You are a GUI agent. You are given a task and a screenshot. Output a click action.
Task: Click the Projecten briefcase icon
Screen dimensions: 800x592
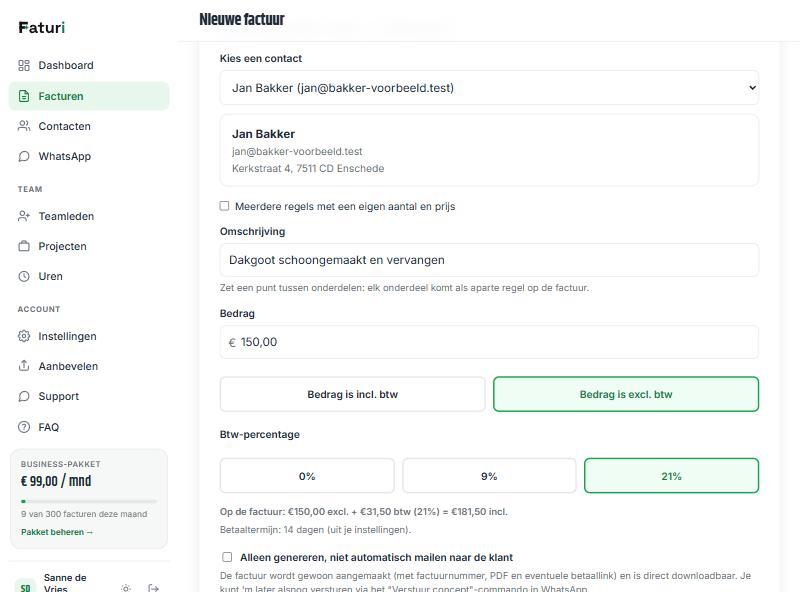point(24,246)
